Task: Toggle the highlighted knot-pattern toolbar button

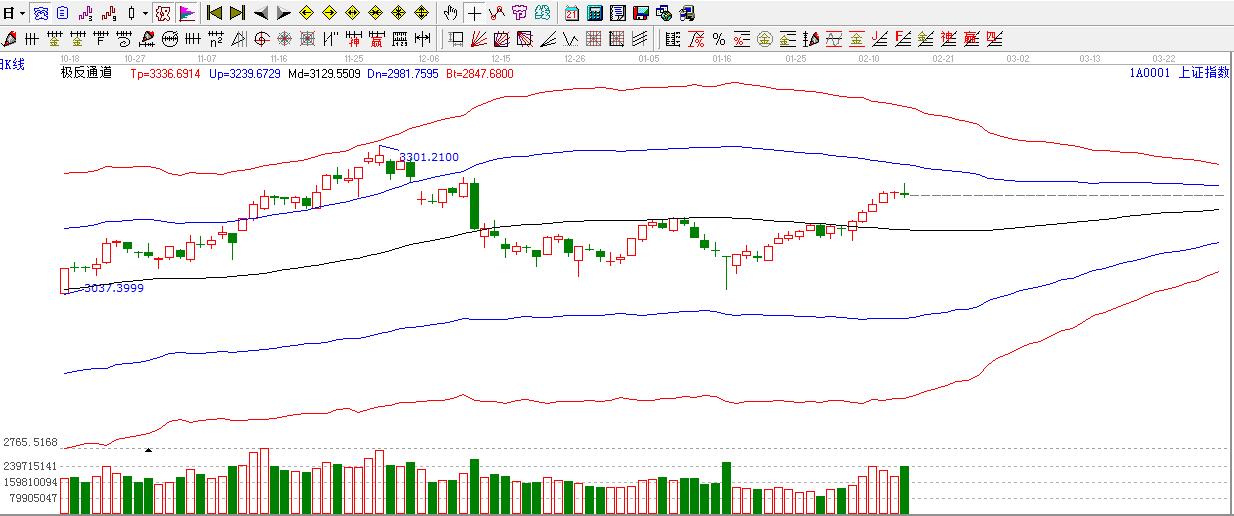Action: [x=162, y=14]
